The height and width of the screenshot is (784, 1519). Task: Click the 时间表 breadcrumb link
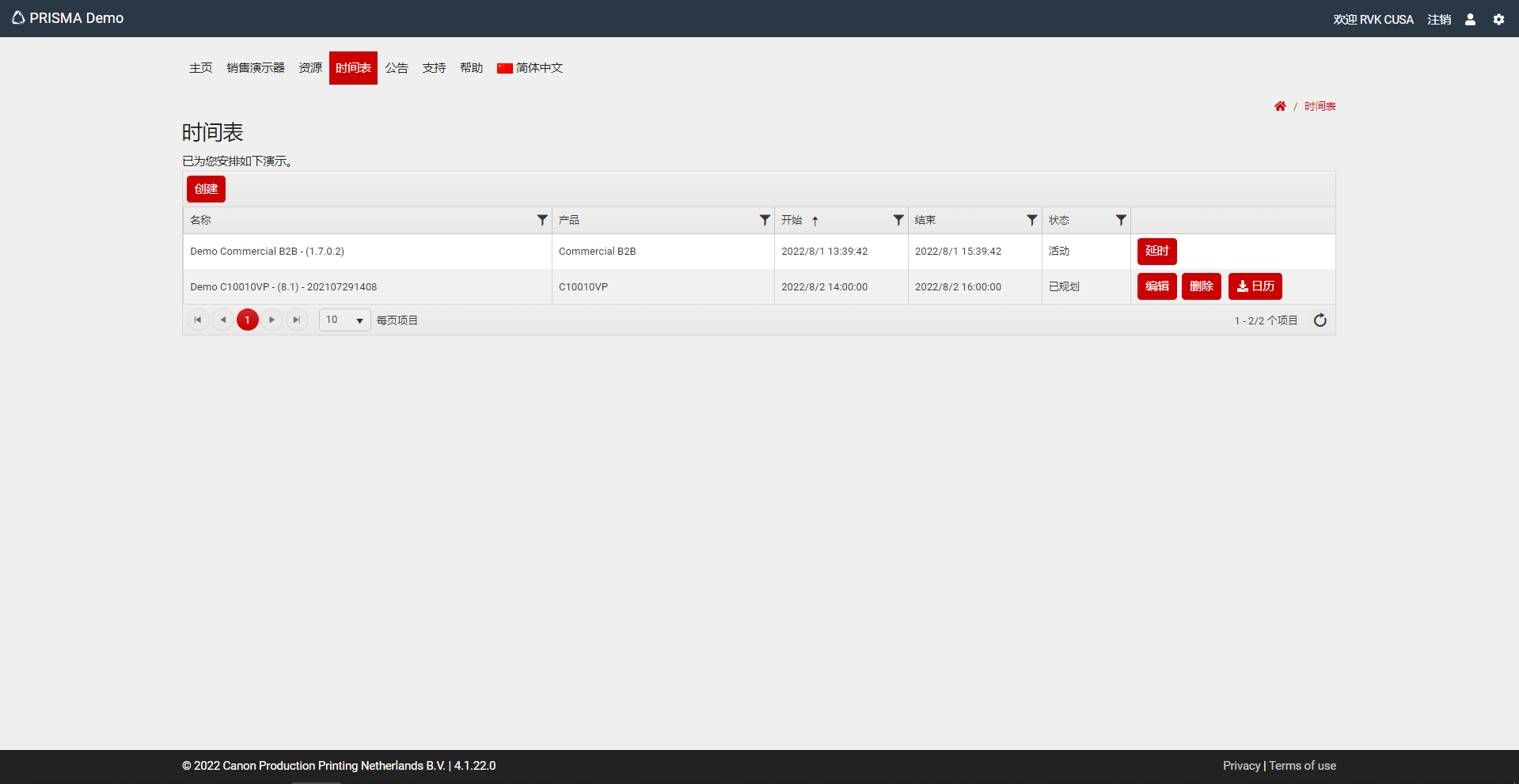(x=1320, y=106)
